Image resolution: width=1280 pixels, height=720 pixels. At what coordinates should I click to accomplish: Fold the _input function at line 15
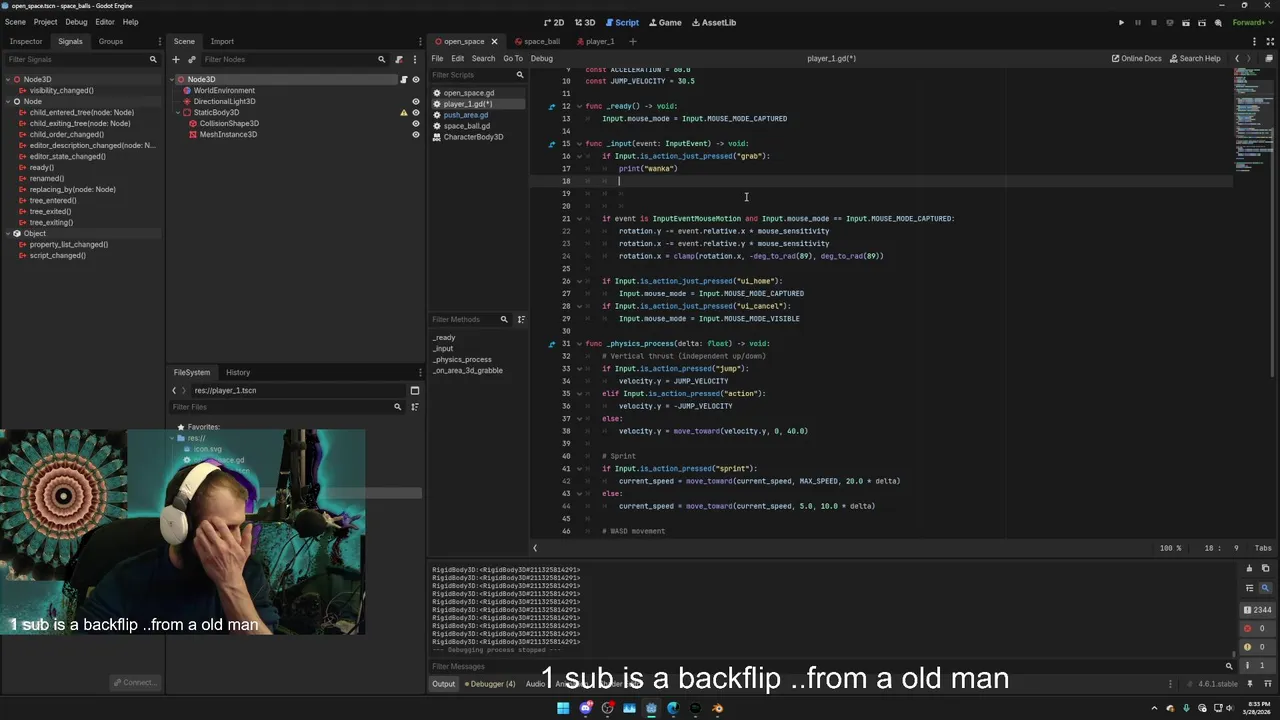tap(578, 143)
